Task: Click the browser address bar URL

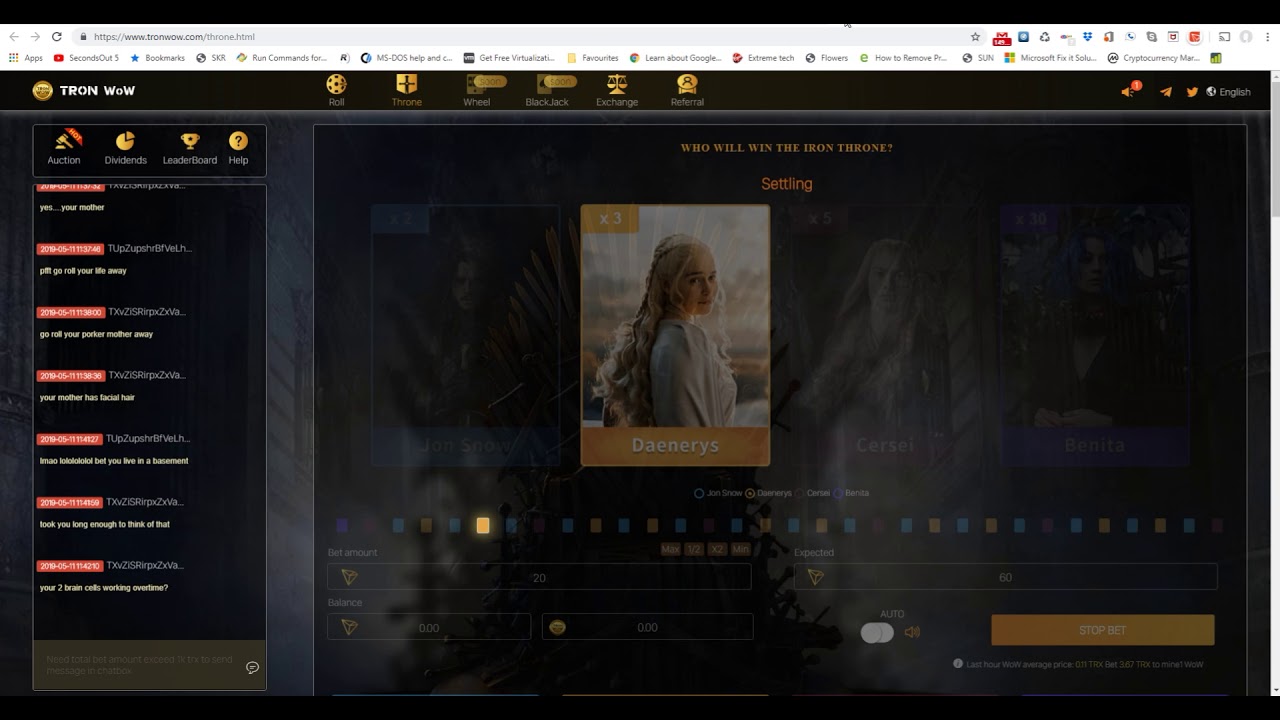Action: tap(174, 37)
